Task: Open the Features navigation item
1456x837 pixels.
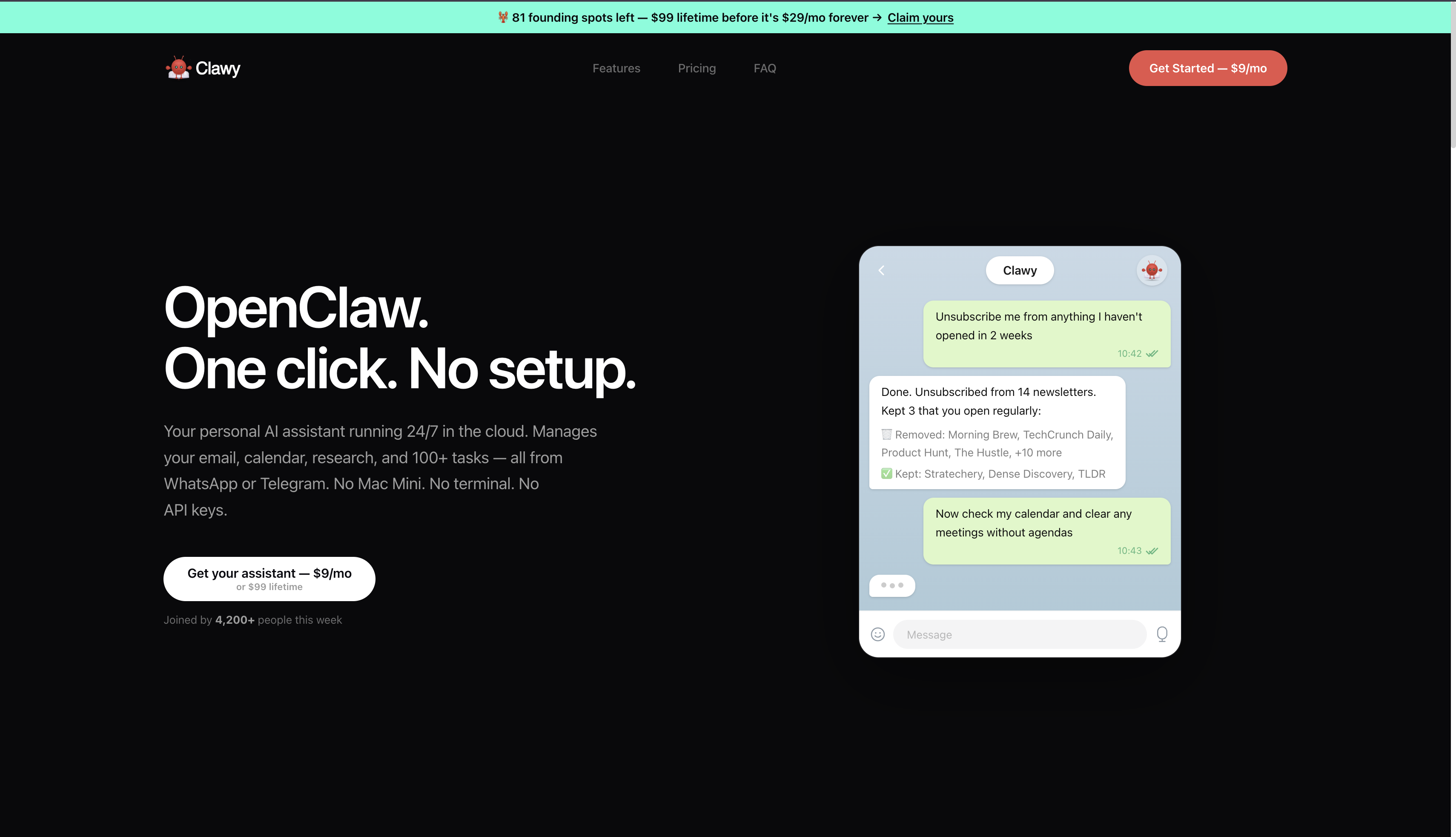Action: [x=616, y=68]
